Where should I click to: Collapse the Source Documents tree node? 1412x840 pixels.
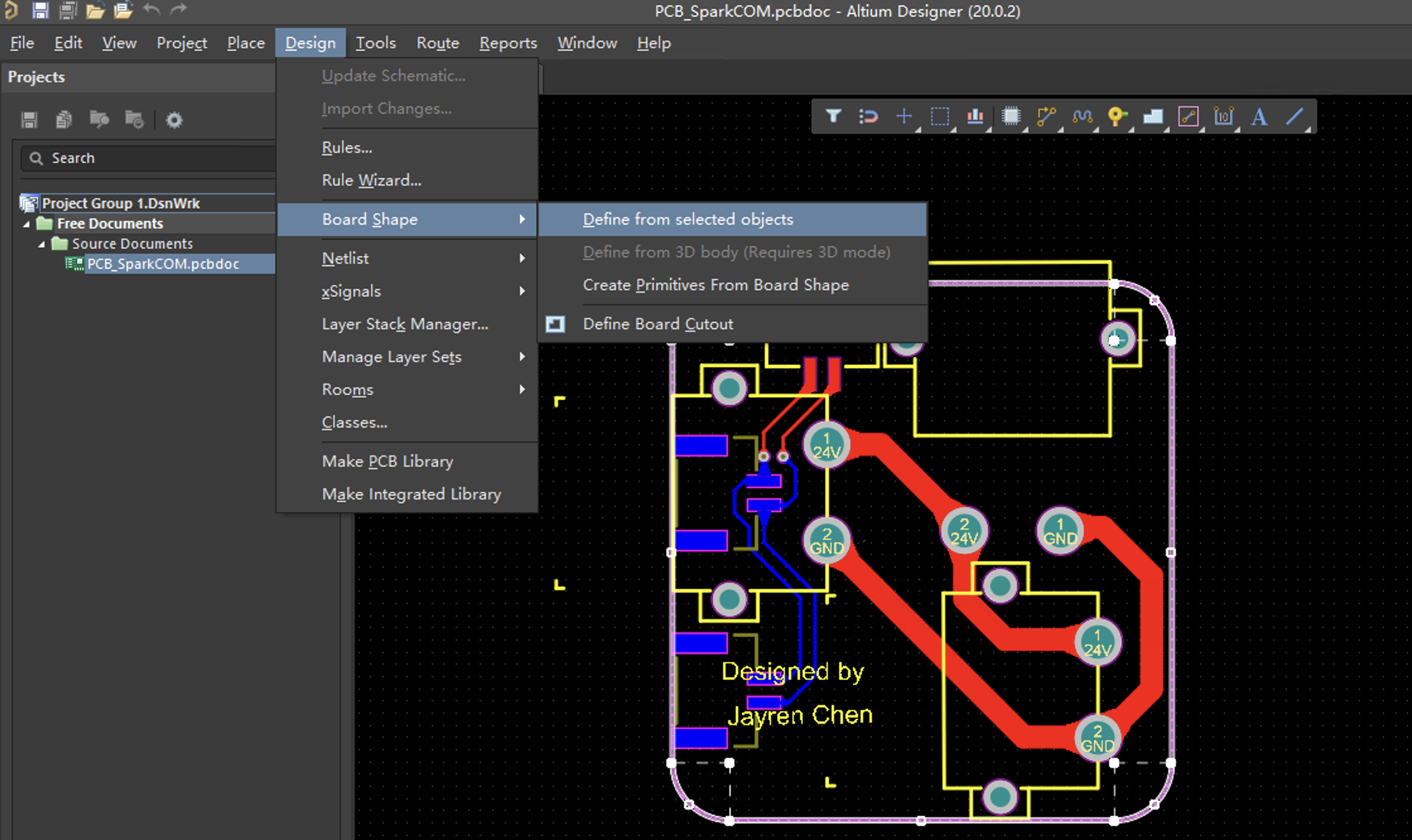(x=41, y=244)
